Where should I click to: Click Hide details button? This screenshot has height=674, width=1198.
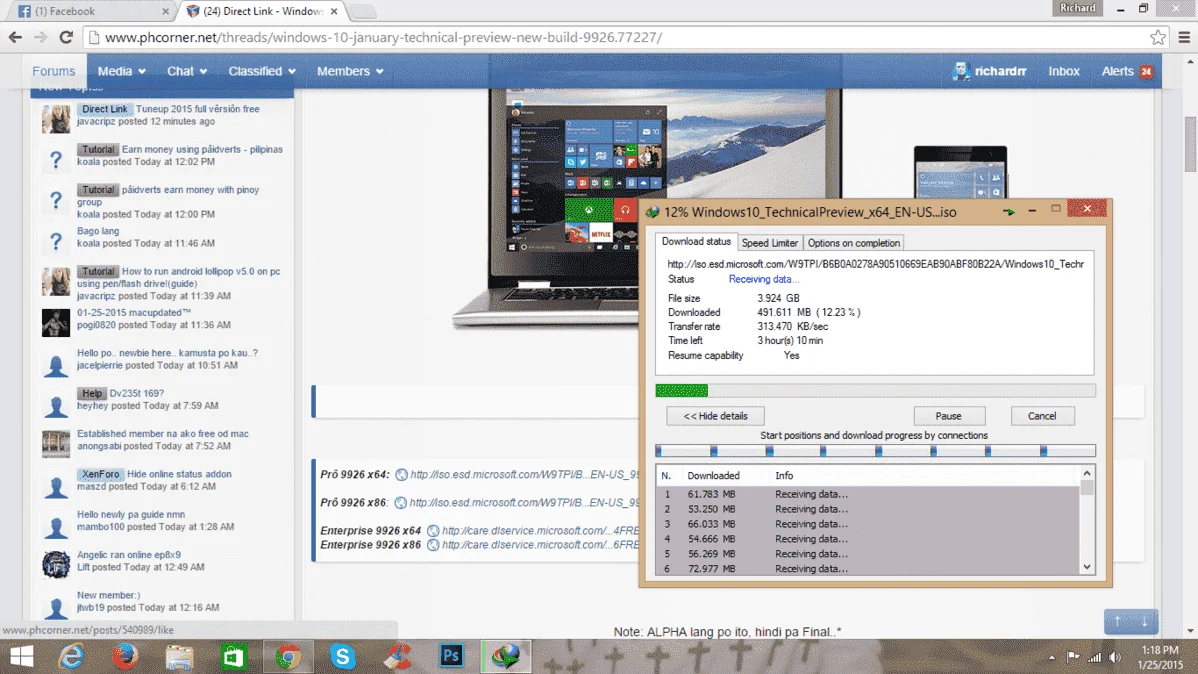(715, 416)
